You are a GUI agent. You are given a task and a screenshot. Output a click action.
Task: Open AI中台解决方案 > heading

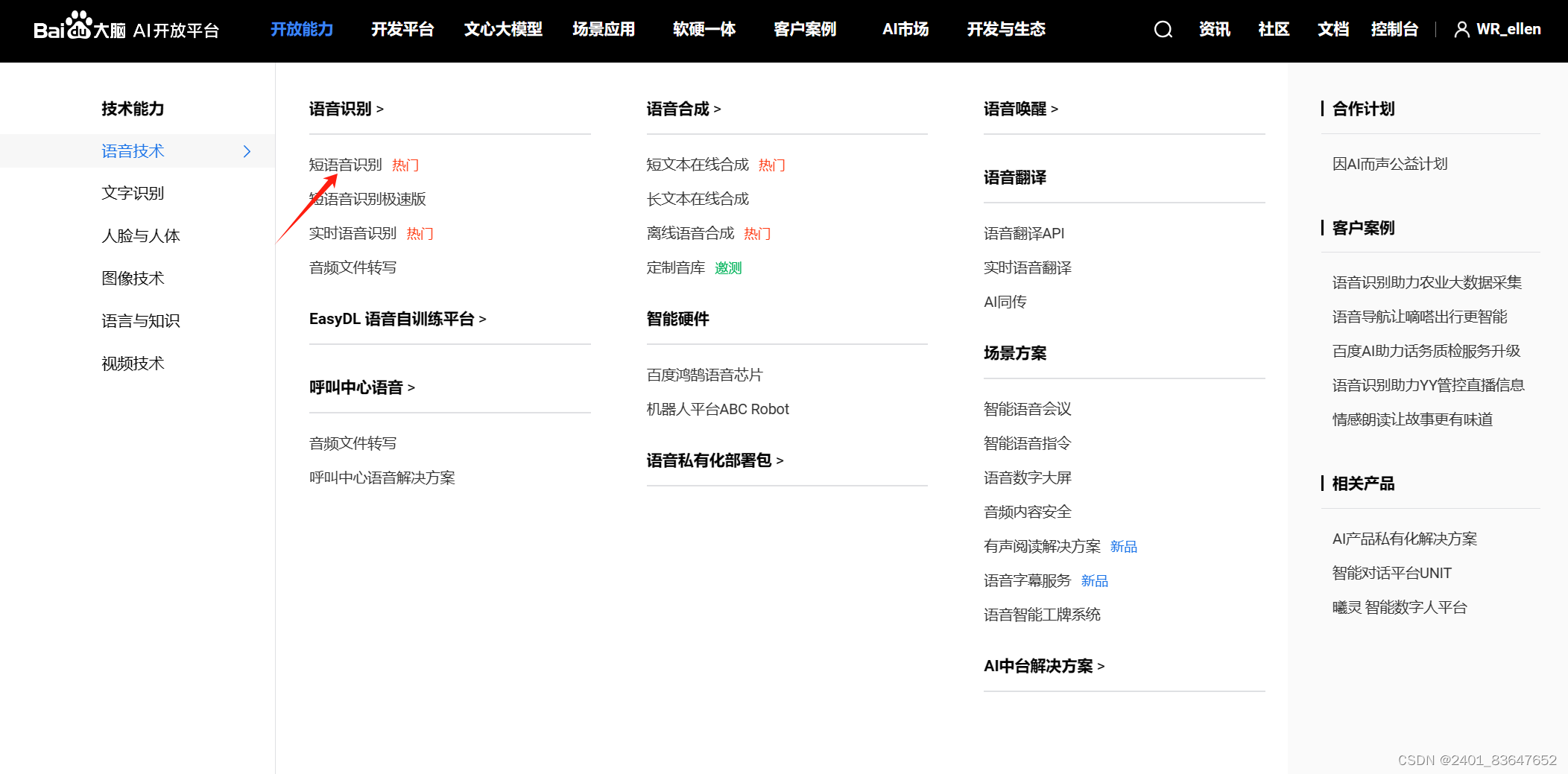[1044, 666]
